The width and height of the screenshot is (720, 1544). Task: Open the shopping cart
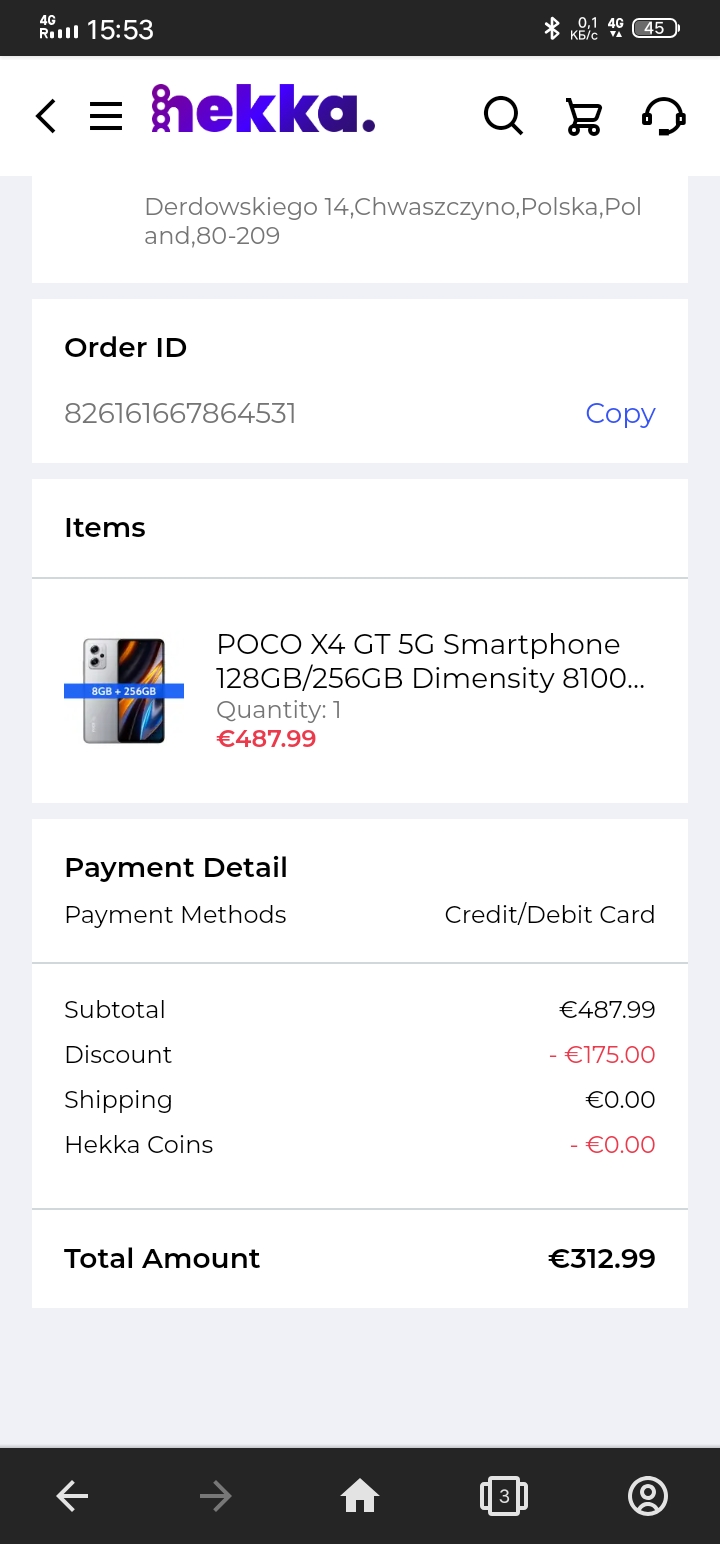coord(583,116)
